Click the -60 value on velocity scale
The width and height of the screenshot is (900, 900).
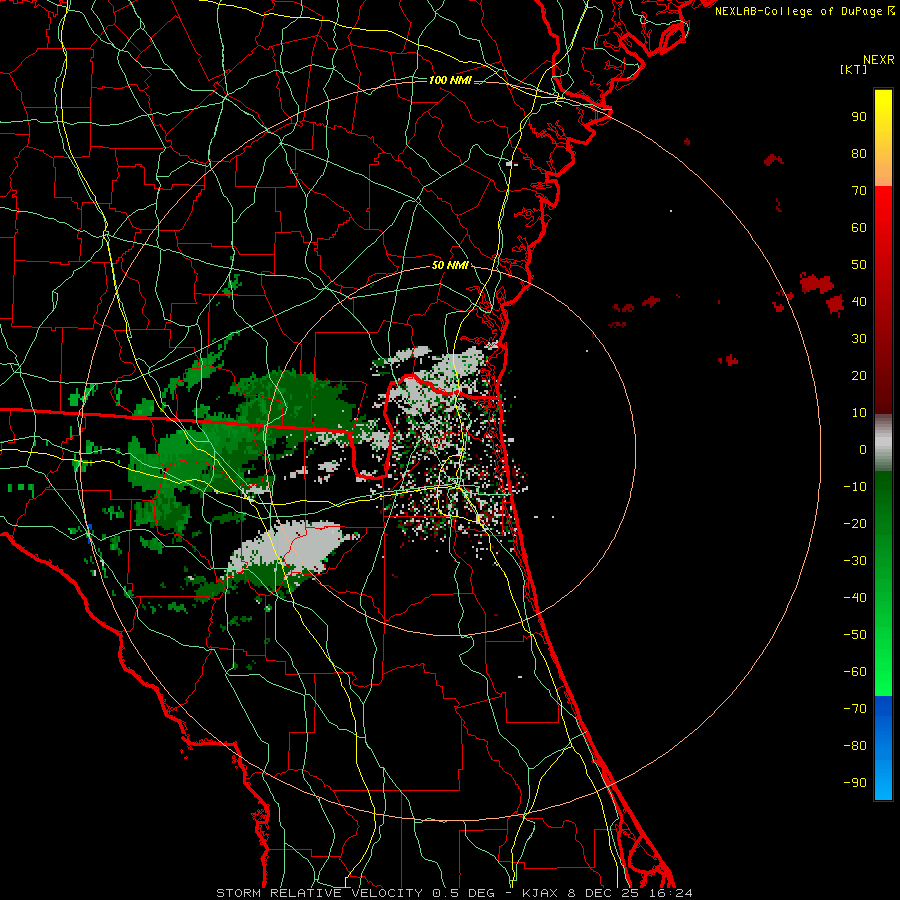coord(855,672)
